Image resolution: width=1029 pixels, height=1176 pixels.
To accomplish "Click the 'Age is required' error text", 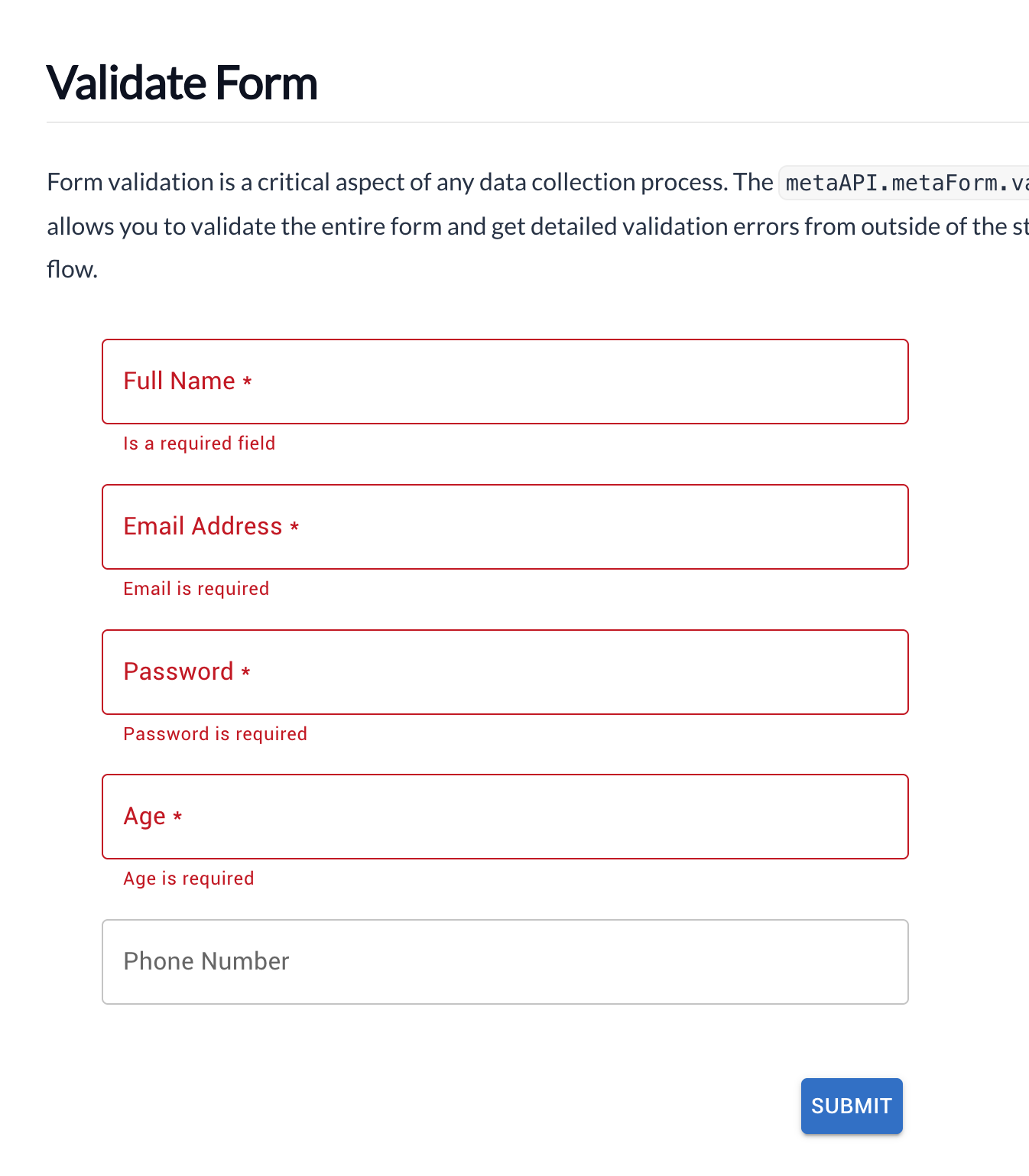I will [x=189, y=879].
